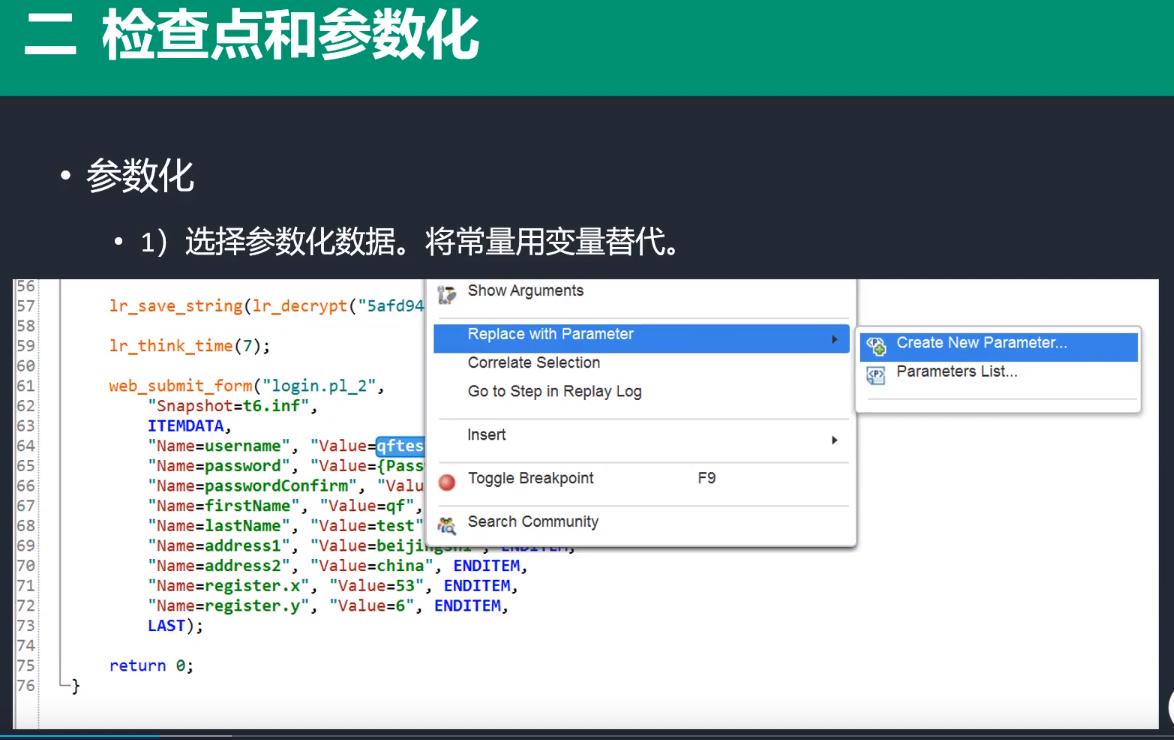Select Replace with Parameter menu entry
This screenshot has height=740, width=1174.
tap(642, 339)
